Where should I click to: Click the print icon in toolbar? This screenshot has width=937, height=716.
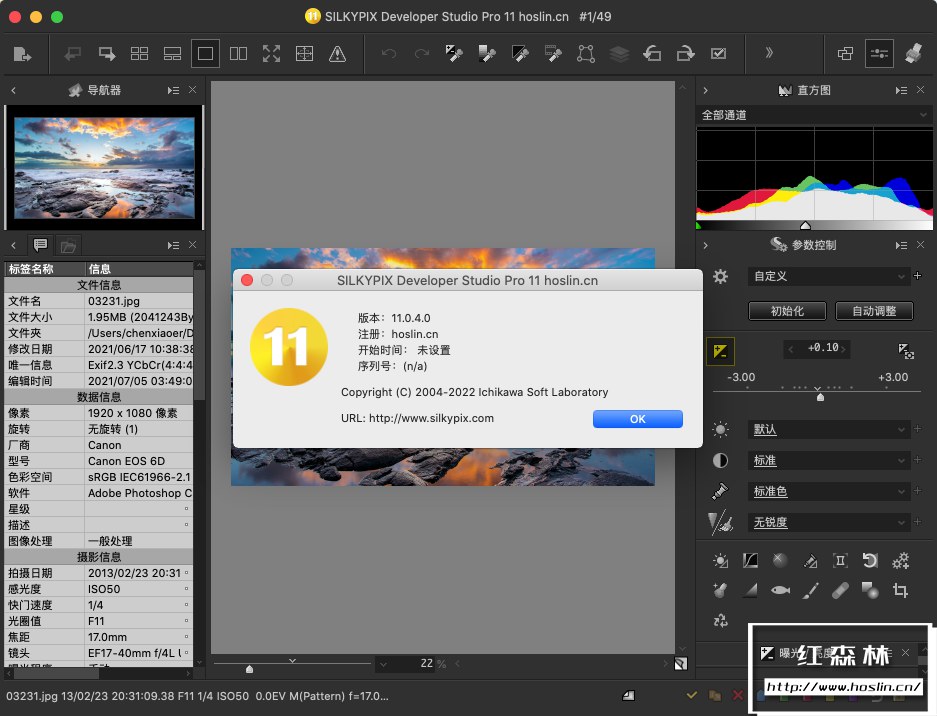tap(913, 54)
